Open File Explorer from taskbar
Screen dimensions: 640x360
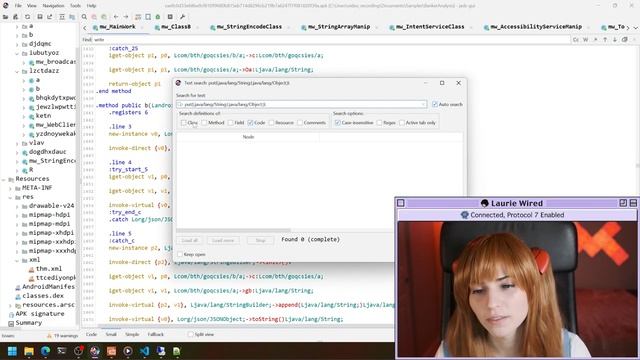[29, 351]
